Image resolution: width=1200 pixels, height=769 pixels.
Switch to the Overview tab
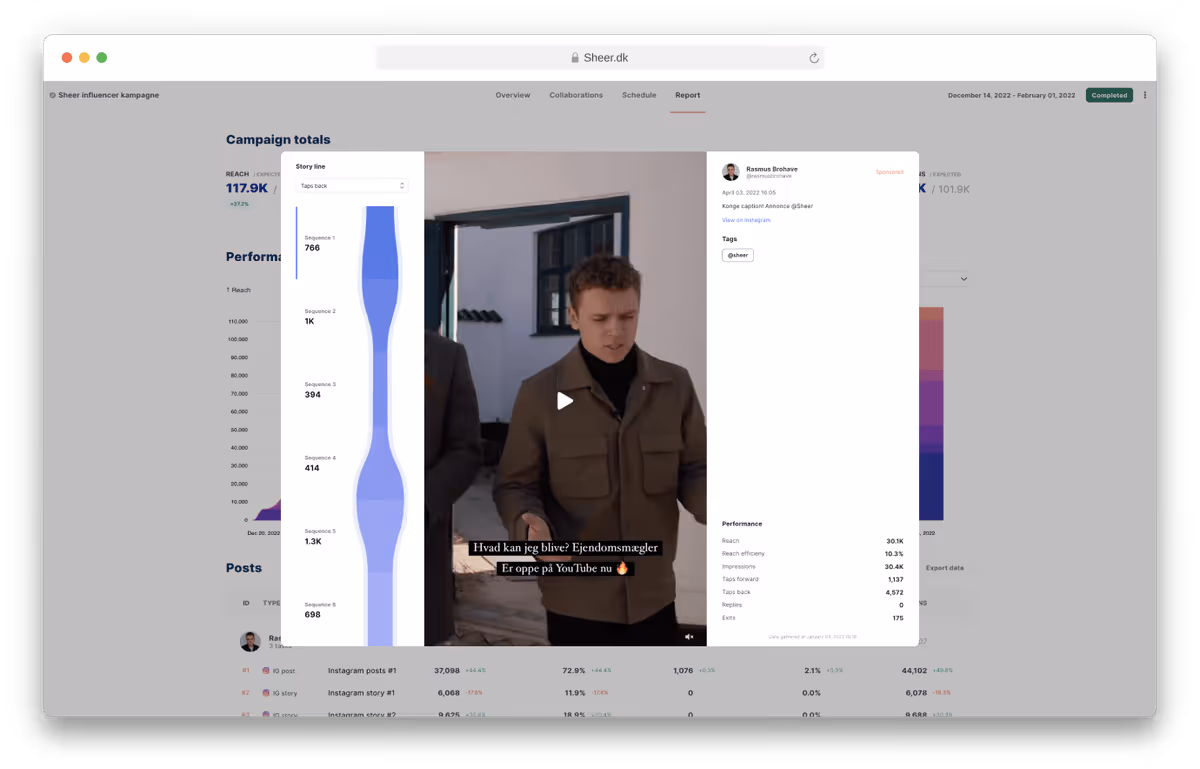[513, 95]
